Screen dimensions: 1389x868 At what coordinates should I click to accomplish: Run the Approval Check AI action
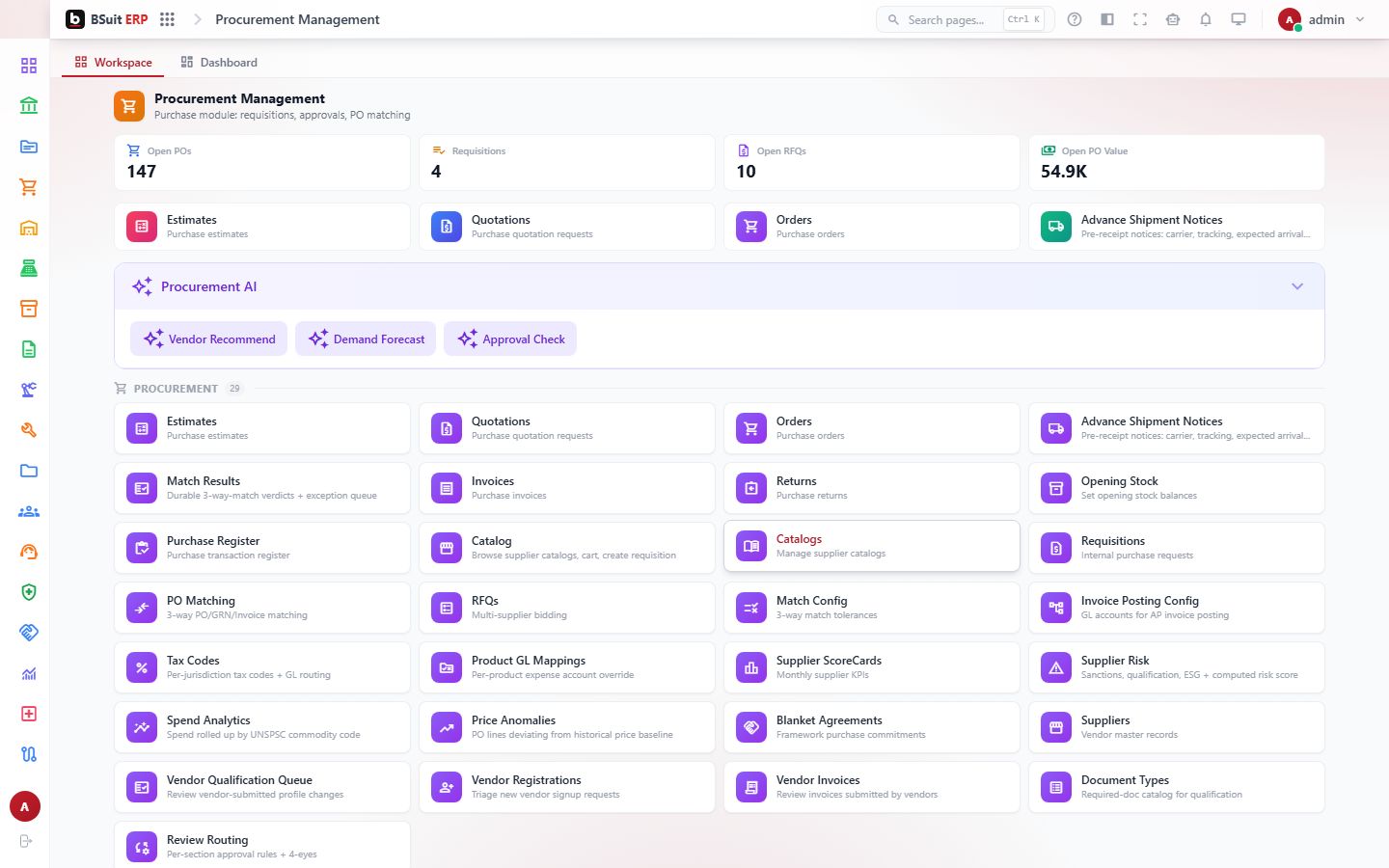(x=510, y=339)
